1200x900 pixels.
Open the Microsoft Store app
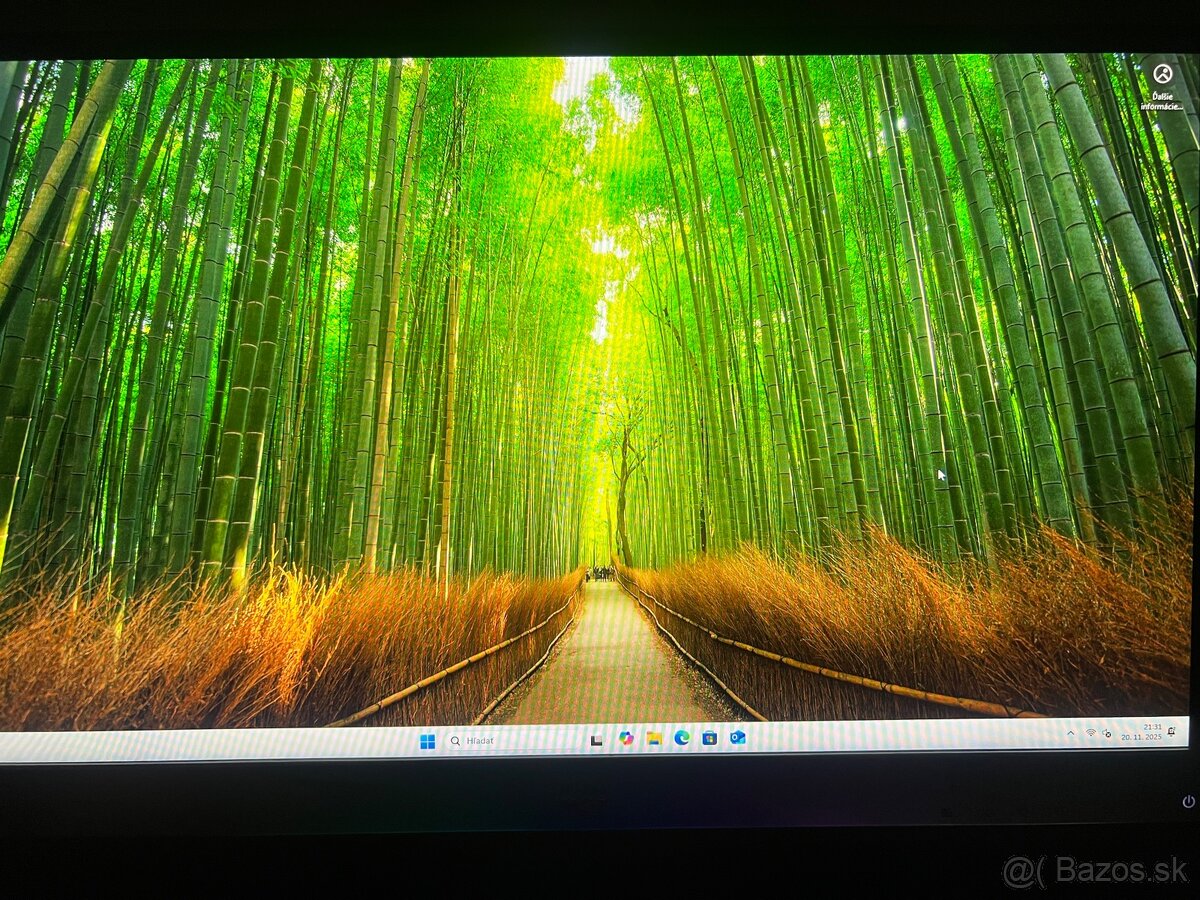[709, 737]
